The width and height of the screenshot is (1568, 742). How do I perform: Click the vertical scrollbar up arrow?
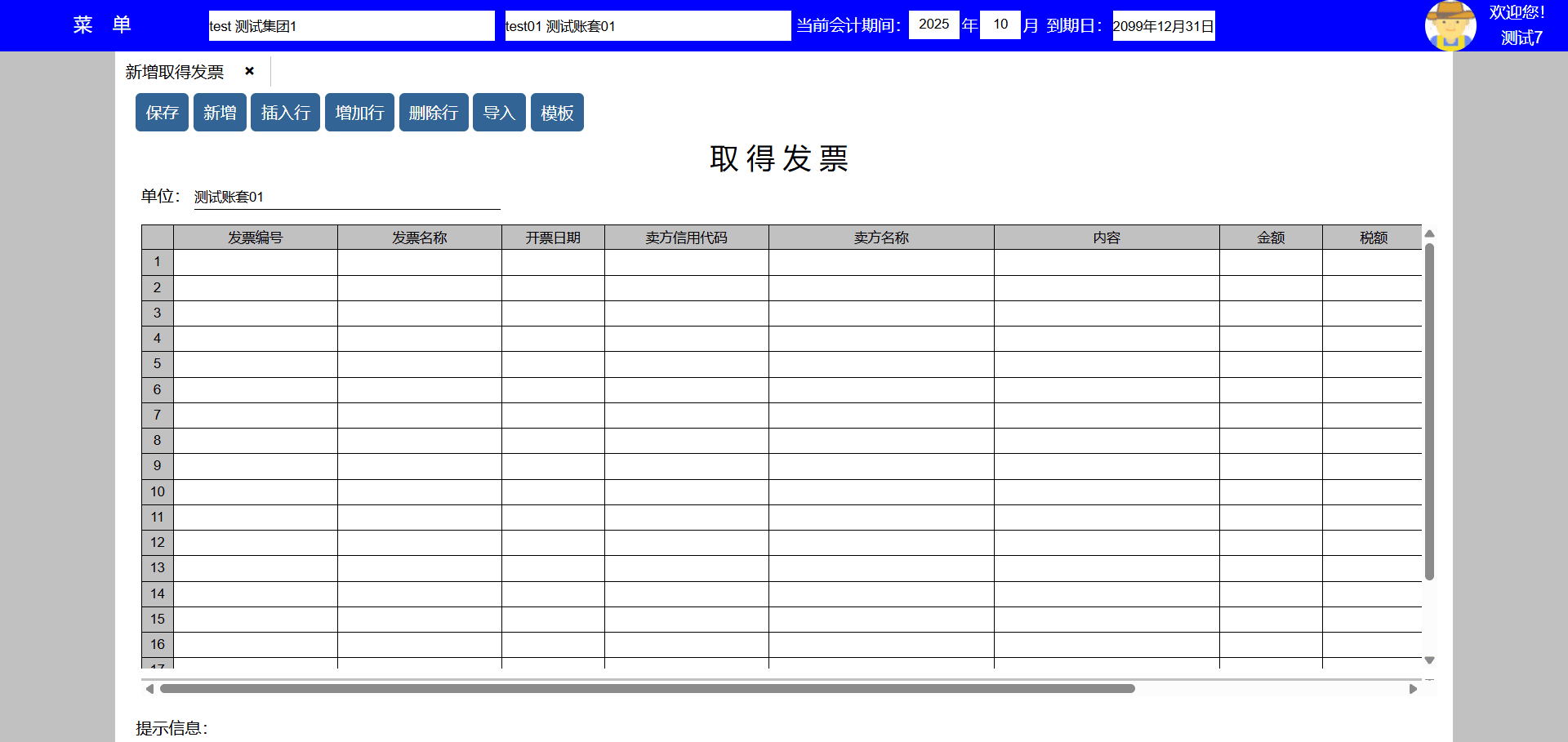click(1429, 234)
